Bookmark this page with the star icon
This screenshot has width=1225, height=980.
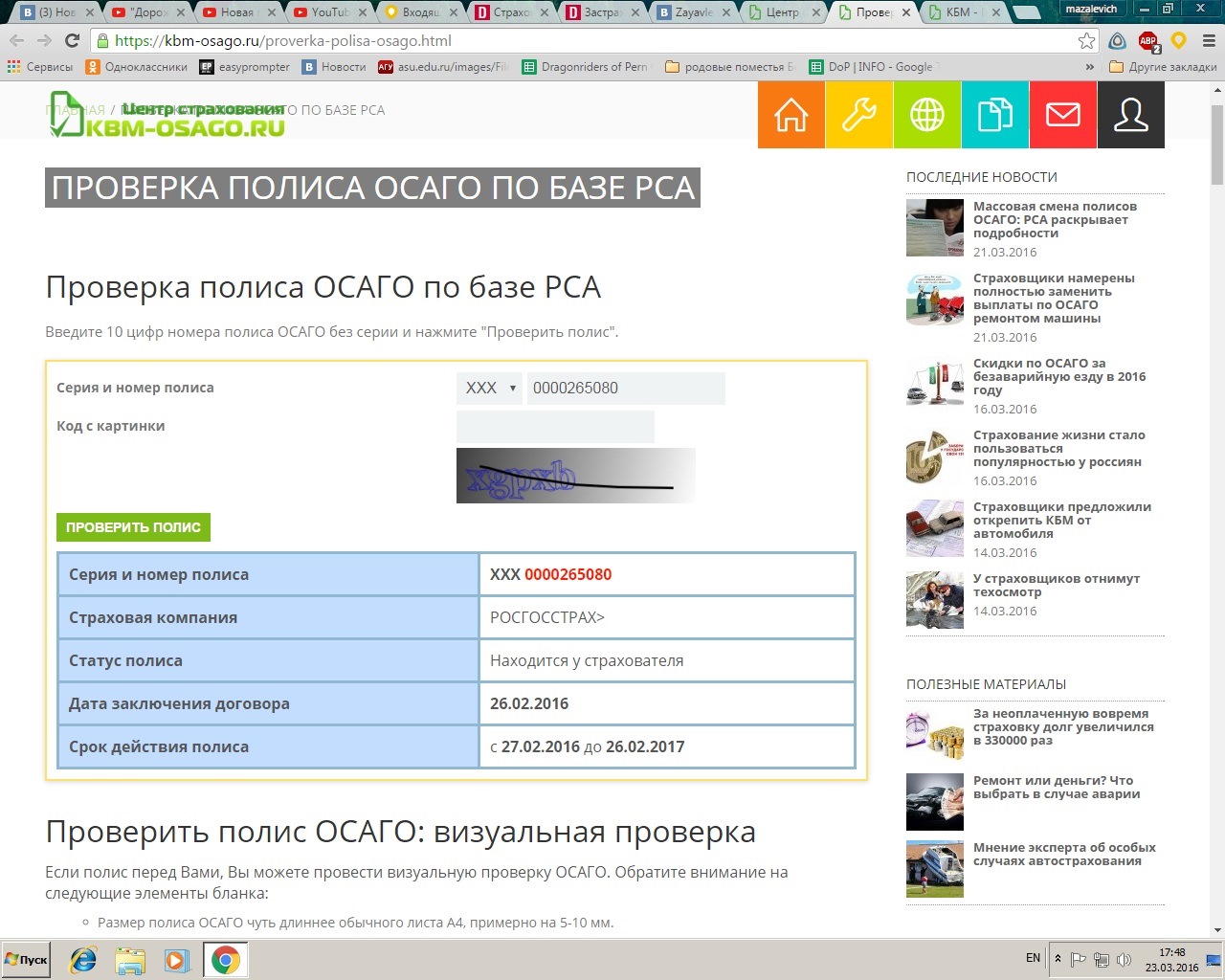pyautogui.click(x=1086, y=41)
